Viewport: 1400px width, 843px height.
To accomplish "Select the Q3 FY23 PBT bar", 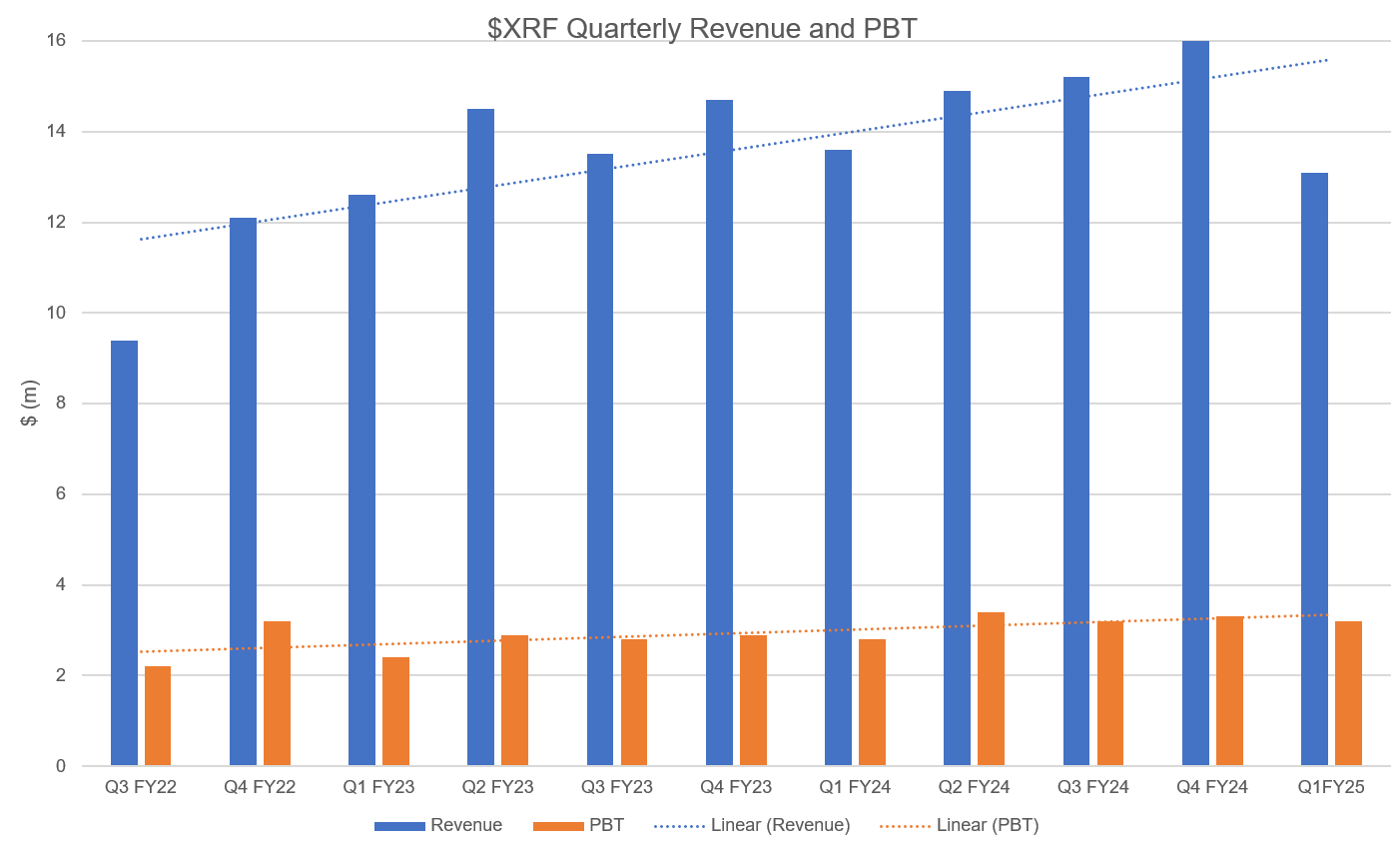I will 634,702.
